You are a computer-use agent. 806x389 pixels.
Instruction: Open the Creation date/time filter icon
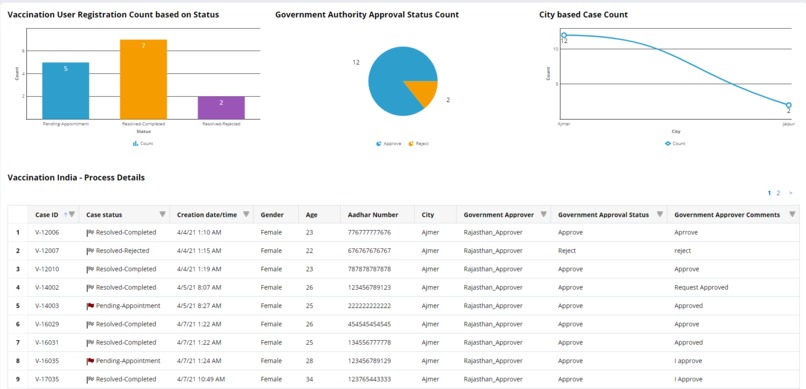pyautogui.click(x=246, y=214)
